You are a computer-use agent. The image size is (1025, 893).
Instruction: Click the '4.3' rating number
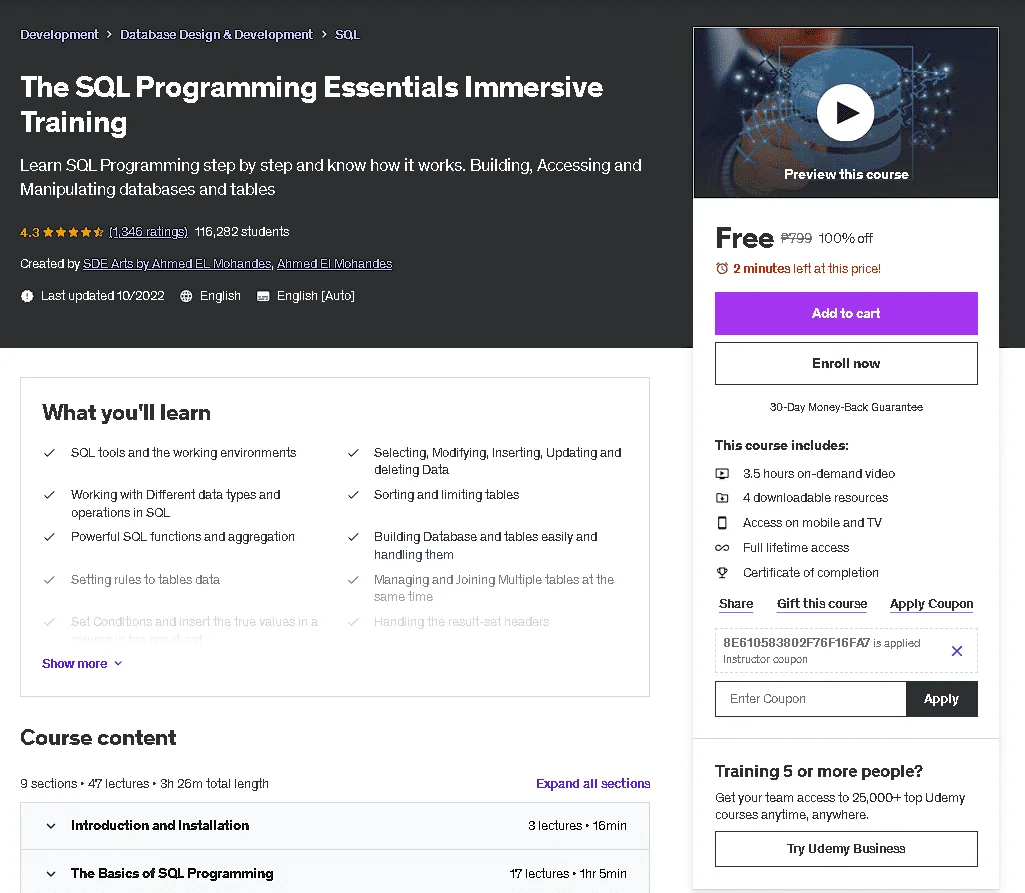point(29,232)
